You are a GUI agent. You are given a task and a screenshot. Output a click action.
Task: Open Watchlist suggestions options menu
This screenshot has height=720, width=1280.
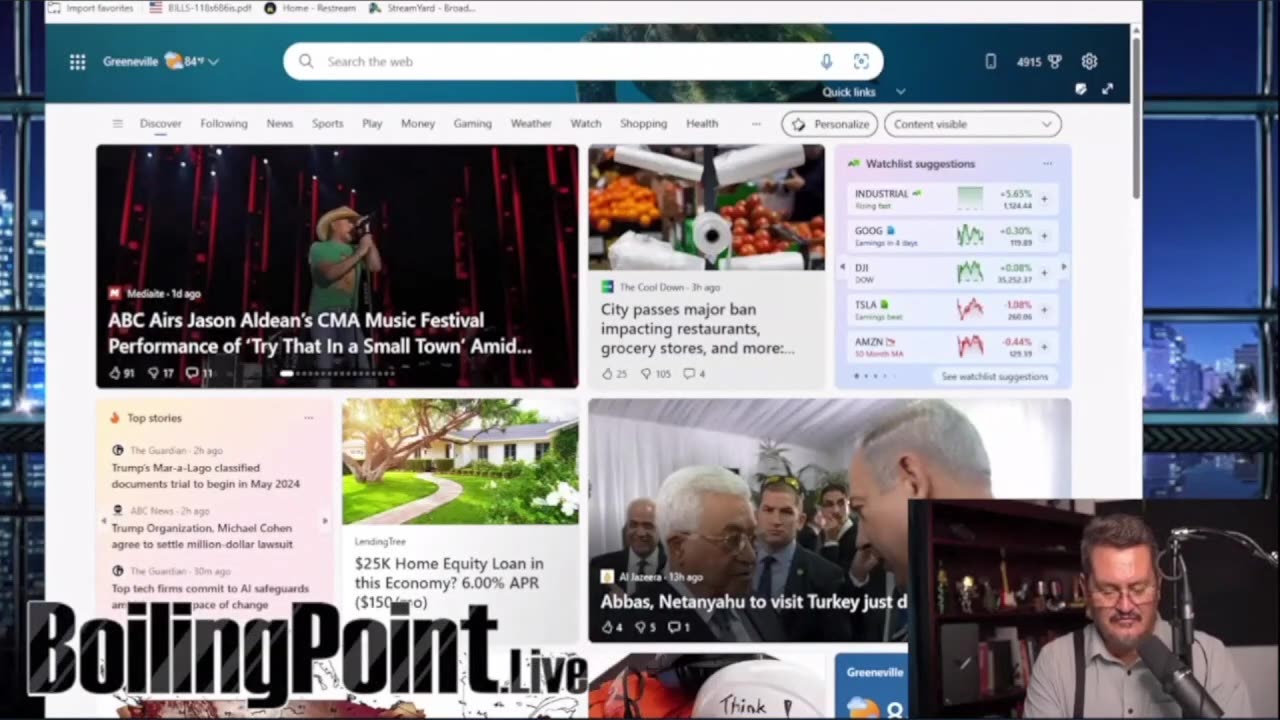(x=1047, y=163)
